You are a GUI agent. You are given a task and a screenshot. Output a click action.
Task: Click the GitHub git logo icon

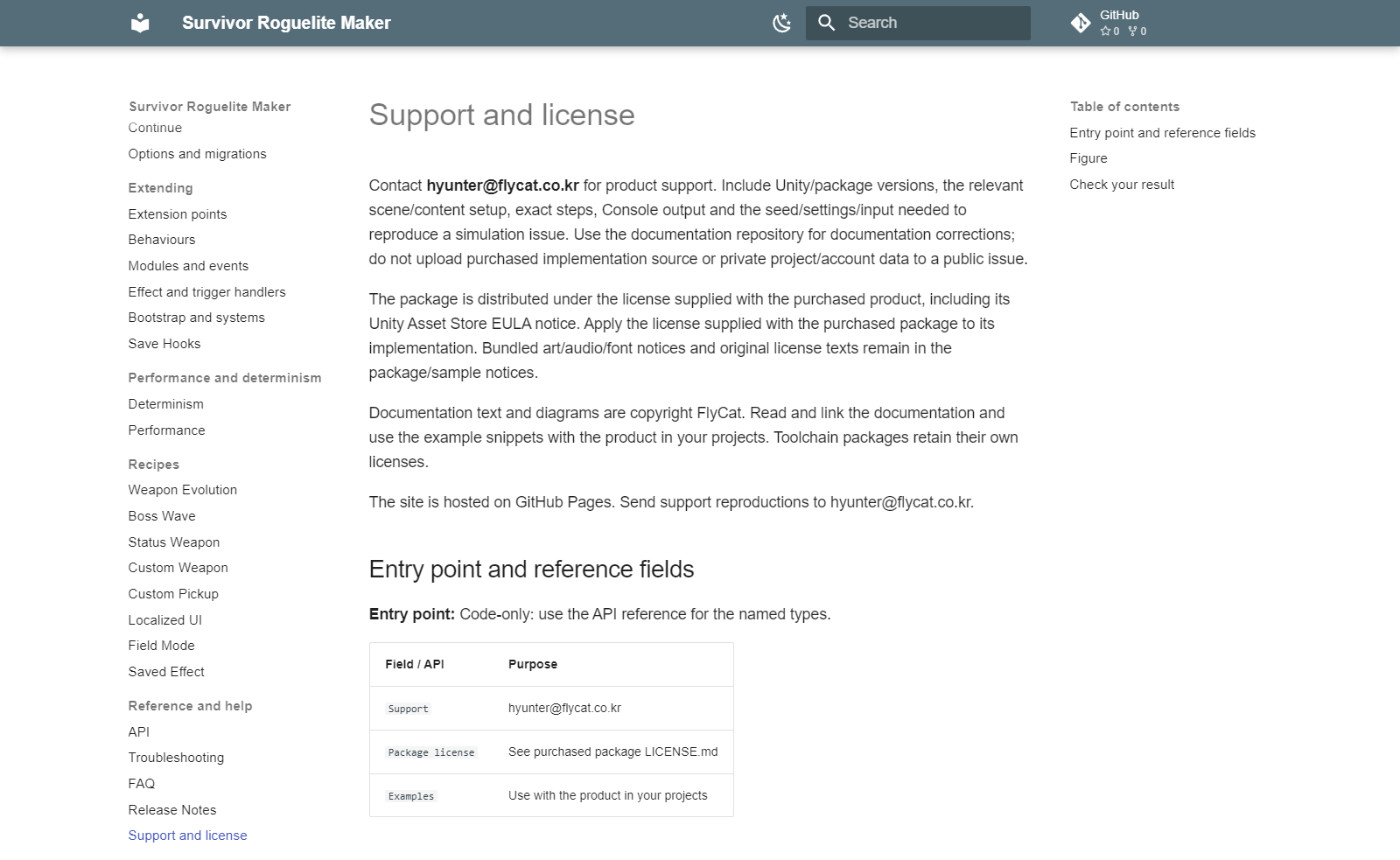1081,23
